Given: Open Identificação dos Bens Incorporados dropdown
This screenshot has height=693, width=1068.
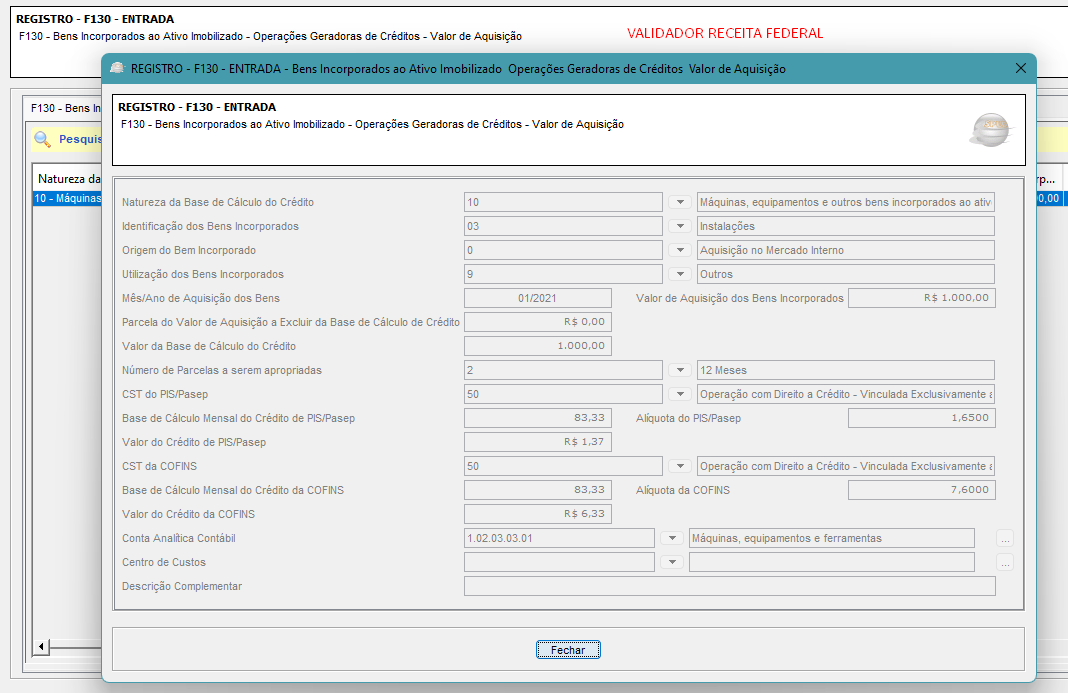Looking at the screenshot, I should pos(680,226).
